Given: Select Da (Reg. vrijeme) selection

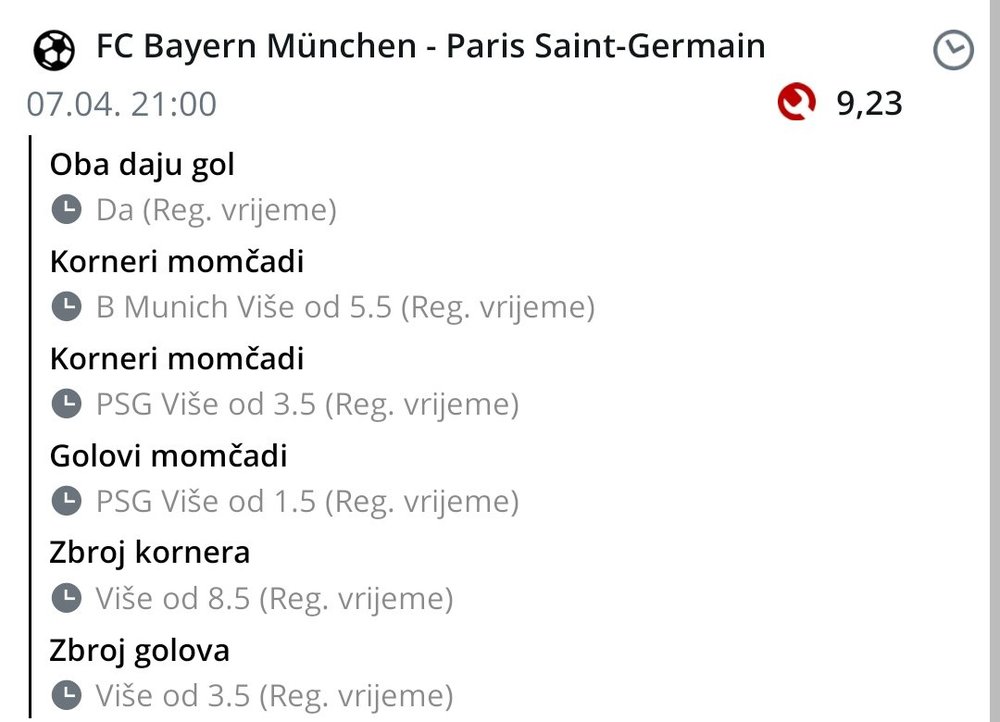Looking at the screenshot, I should point(216,210).
